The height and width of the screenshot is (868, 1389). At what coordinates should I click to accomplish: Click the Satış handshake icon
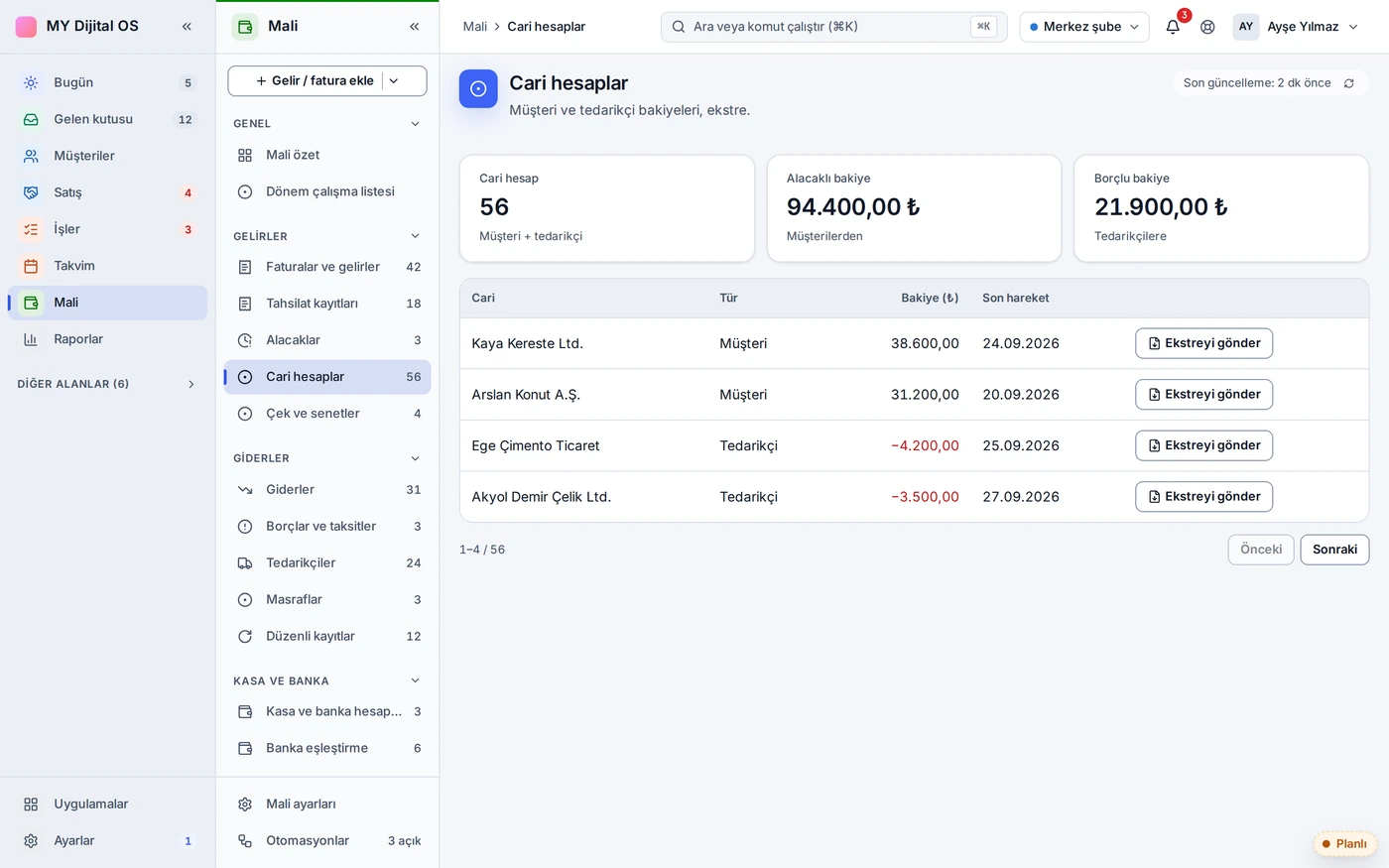31,192
